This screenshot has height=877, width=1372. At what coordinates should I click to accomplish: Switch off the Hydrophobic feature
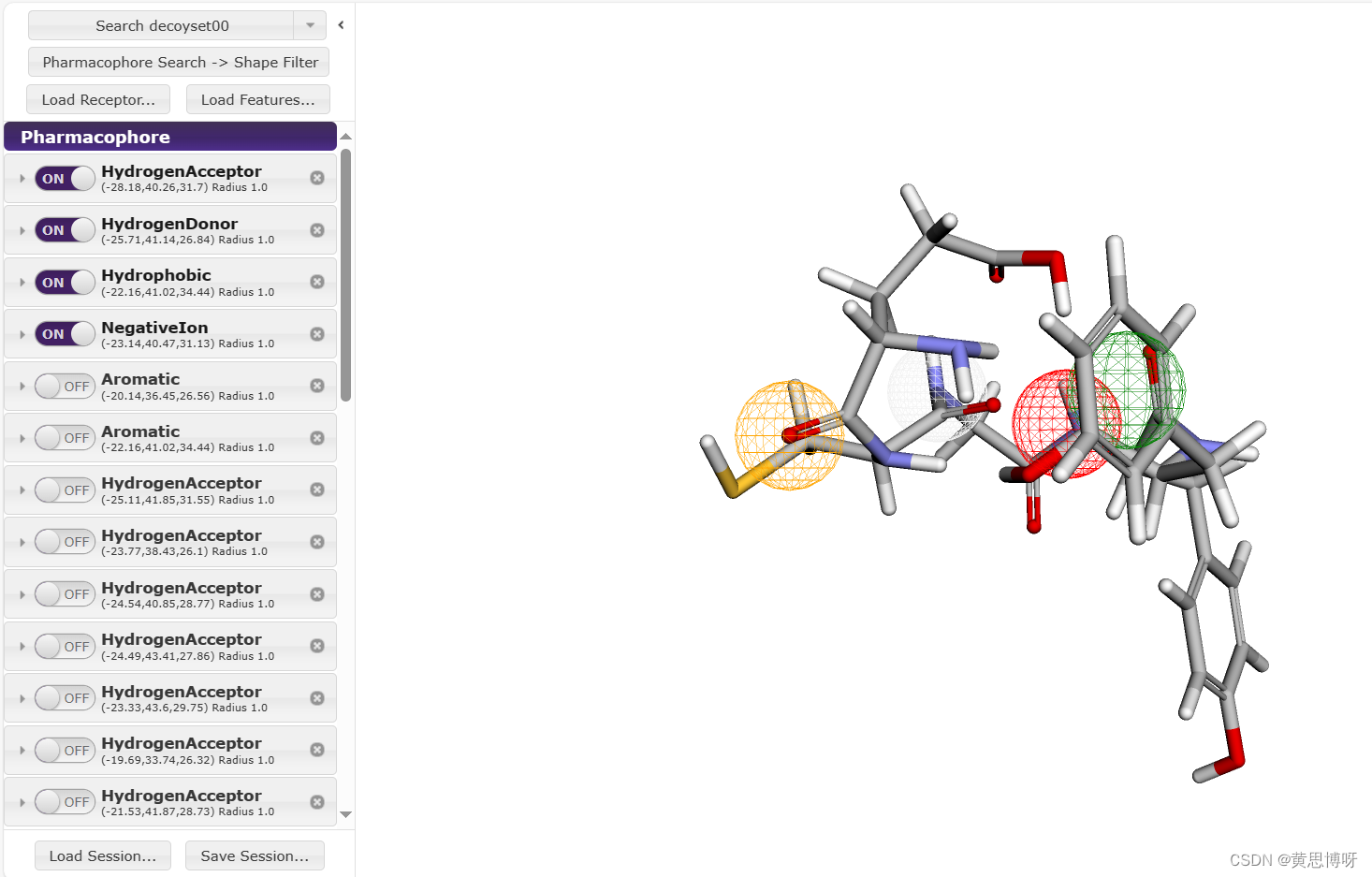click(65, 282)
